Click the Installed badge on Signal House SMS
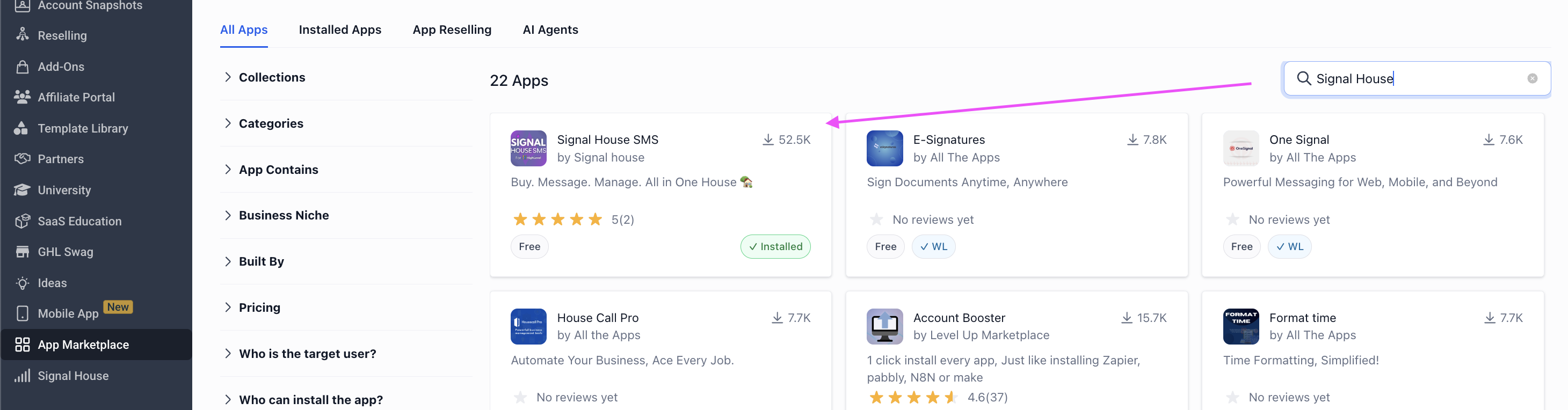The height and width of the screenshot is (410, 1568). point(775,247)
